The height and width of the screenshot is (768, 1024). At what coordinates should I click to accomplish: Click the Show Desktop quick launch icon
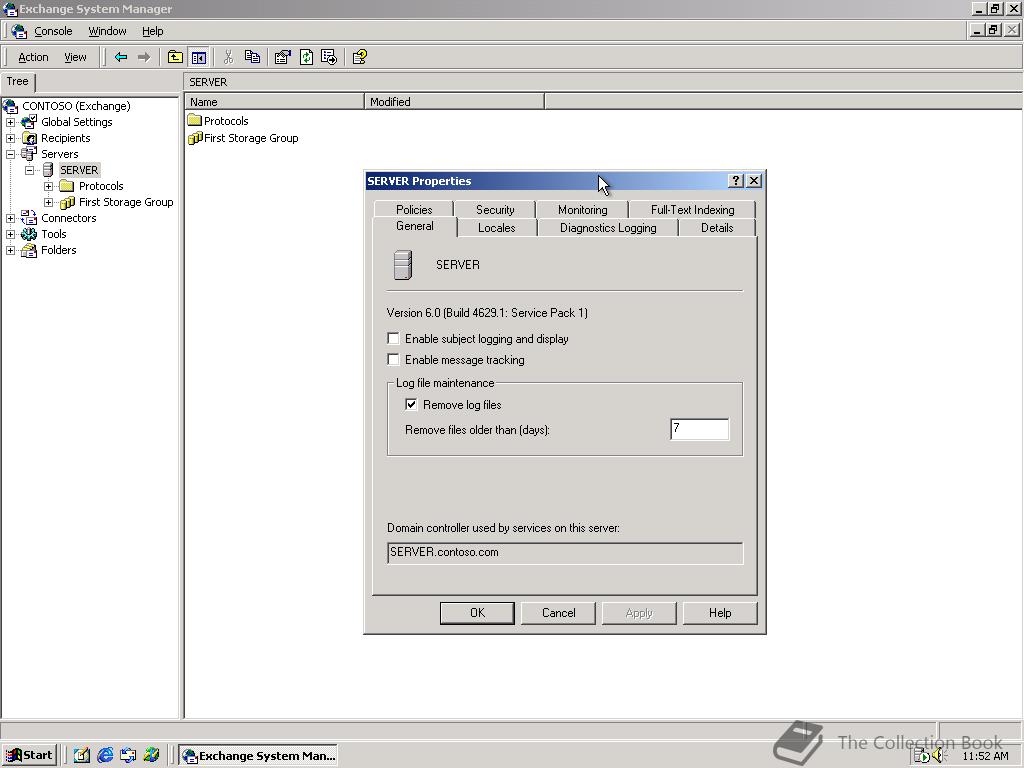(82, 756)
